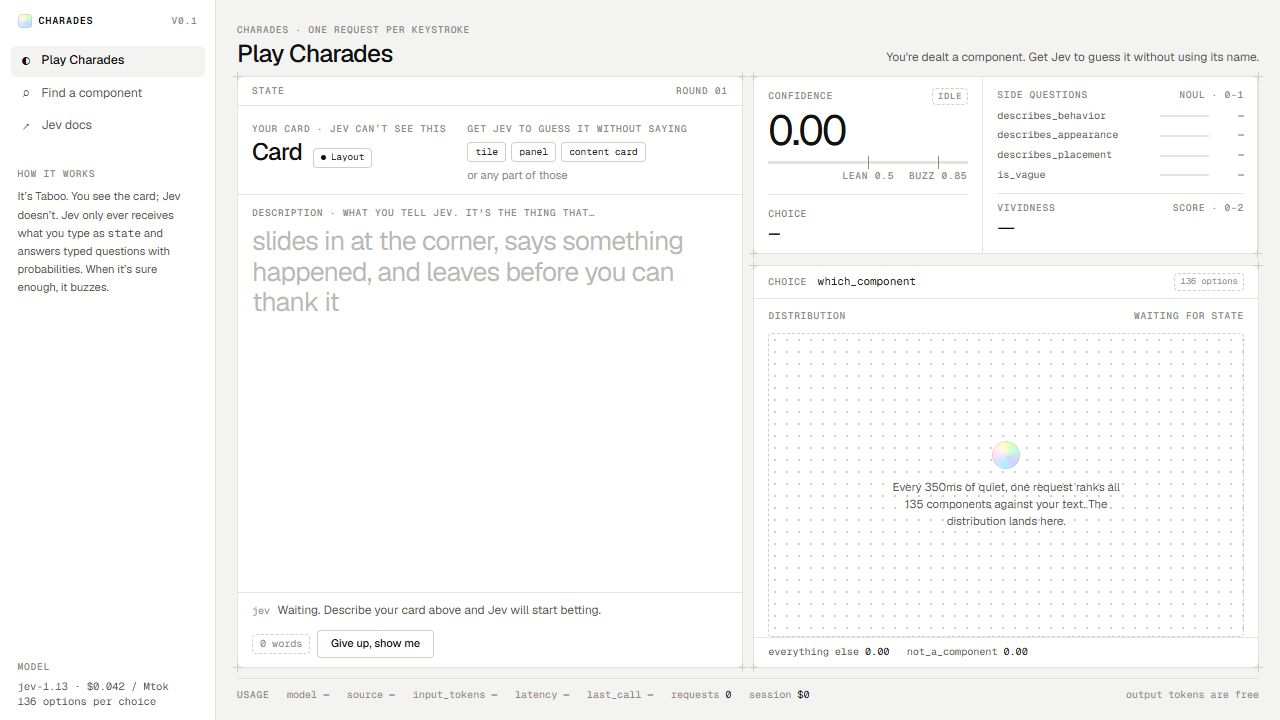Click the big 0.00 confidence value
This screenshot has height=720, width=1280.
click(807, 131)
